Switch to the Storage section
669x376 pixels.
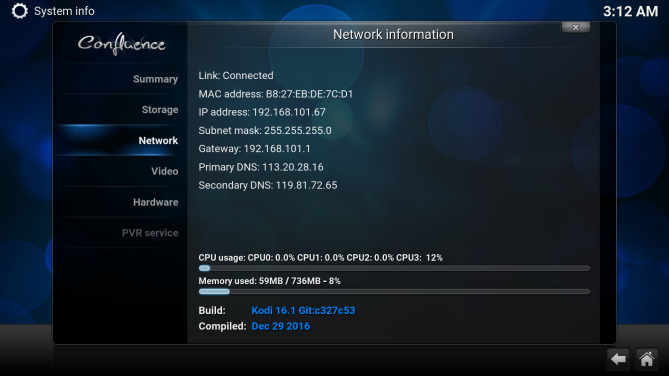click(x=160, y=110)
